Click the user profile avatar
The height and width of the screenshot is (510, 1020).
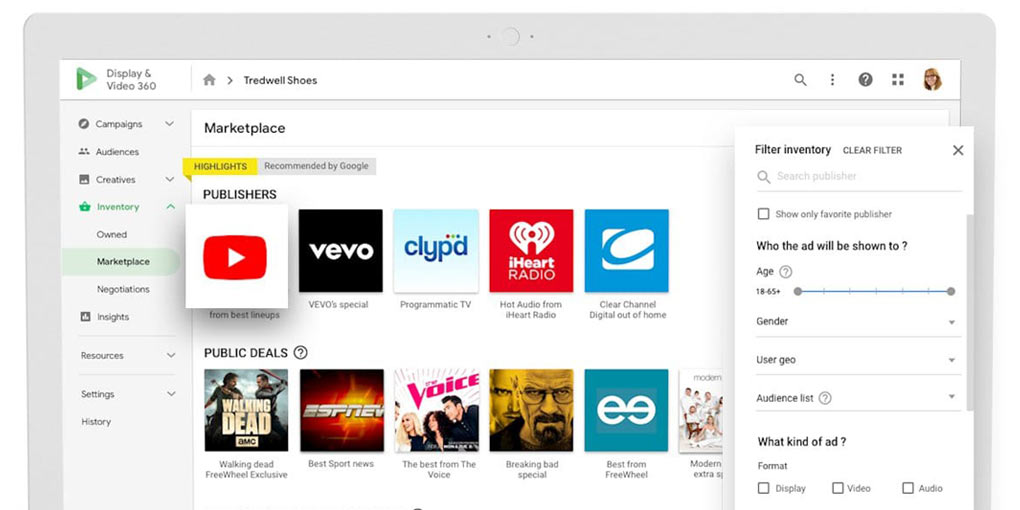[x=932, y=80]
